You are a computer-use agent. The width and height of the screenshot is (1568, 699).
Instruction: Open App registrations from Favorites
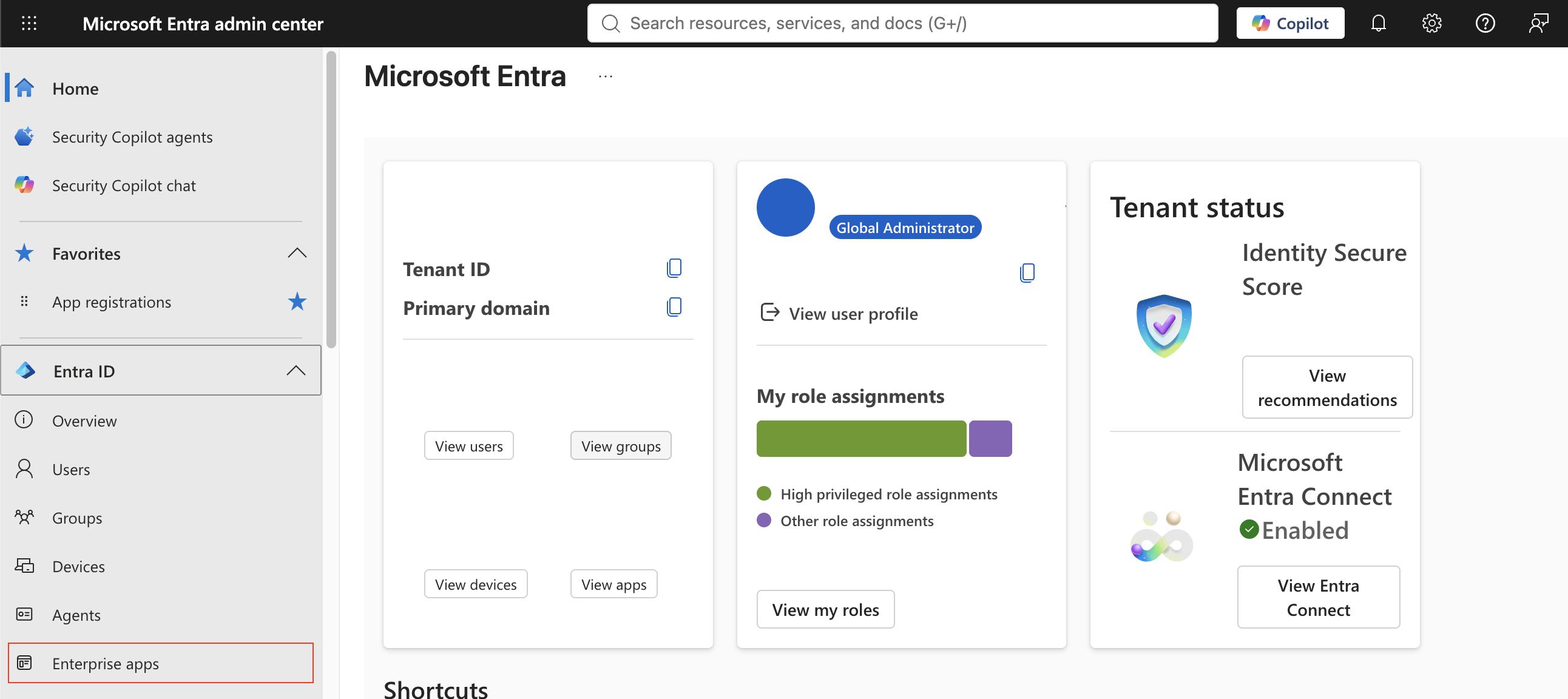(112, 302)
